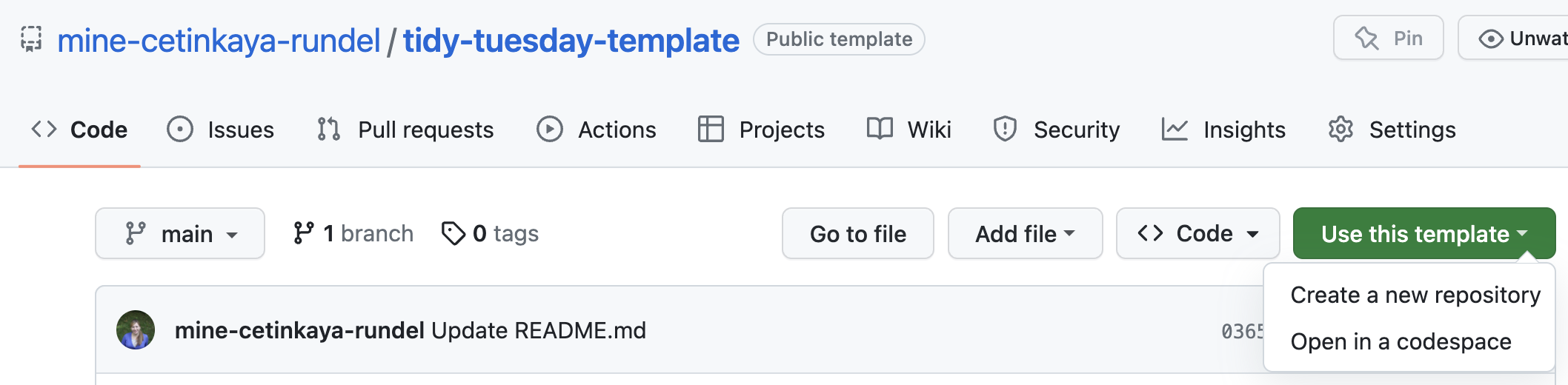Click the Go to file button
Viewport: 1568px width, 385px height.
point(857,234)
